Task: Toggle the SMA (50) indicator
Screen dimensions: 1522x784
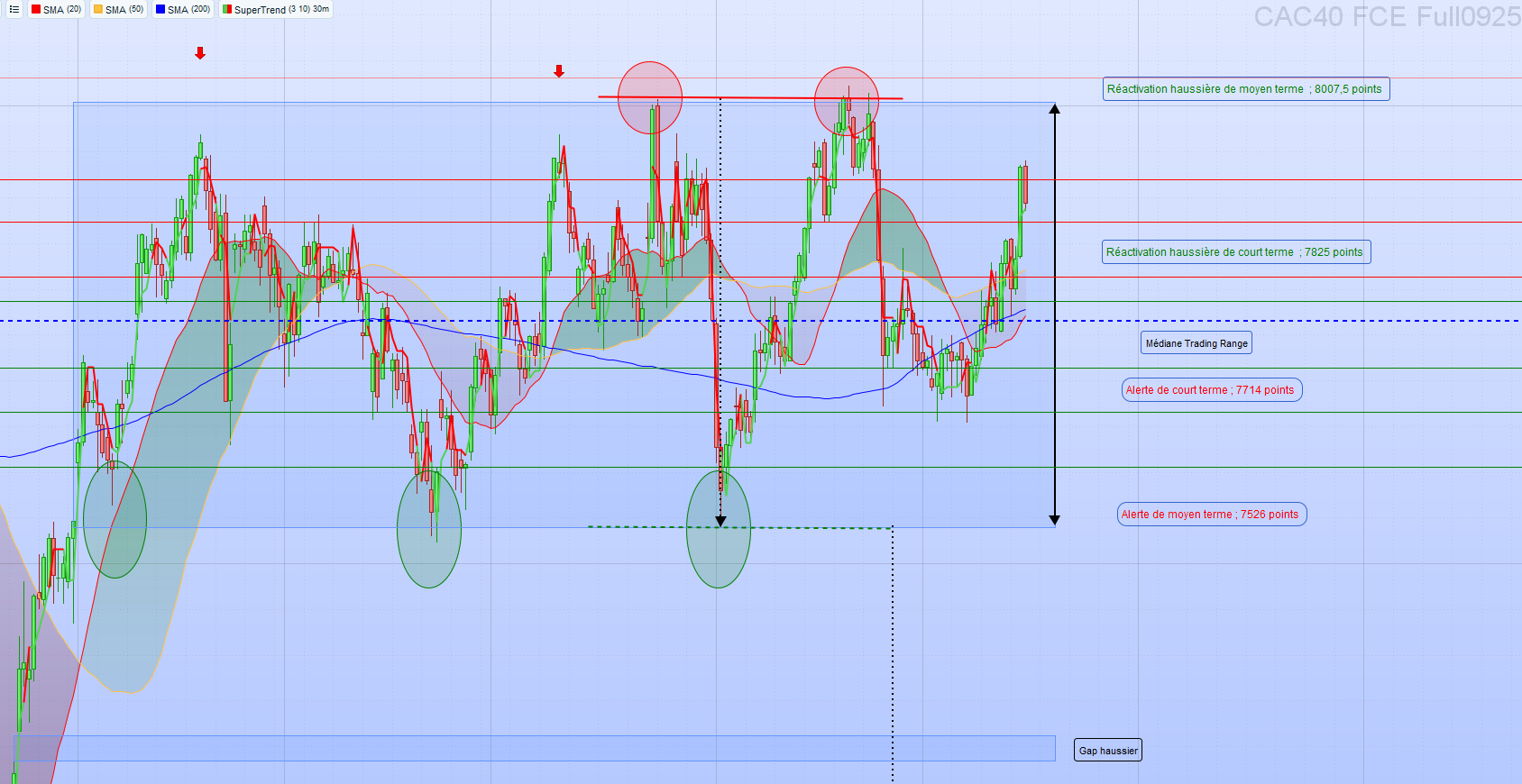Action: [118, 10]
